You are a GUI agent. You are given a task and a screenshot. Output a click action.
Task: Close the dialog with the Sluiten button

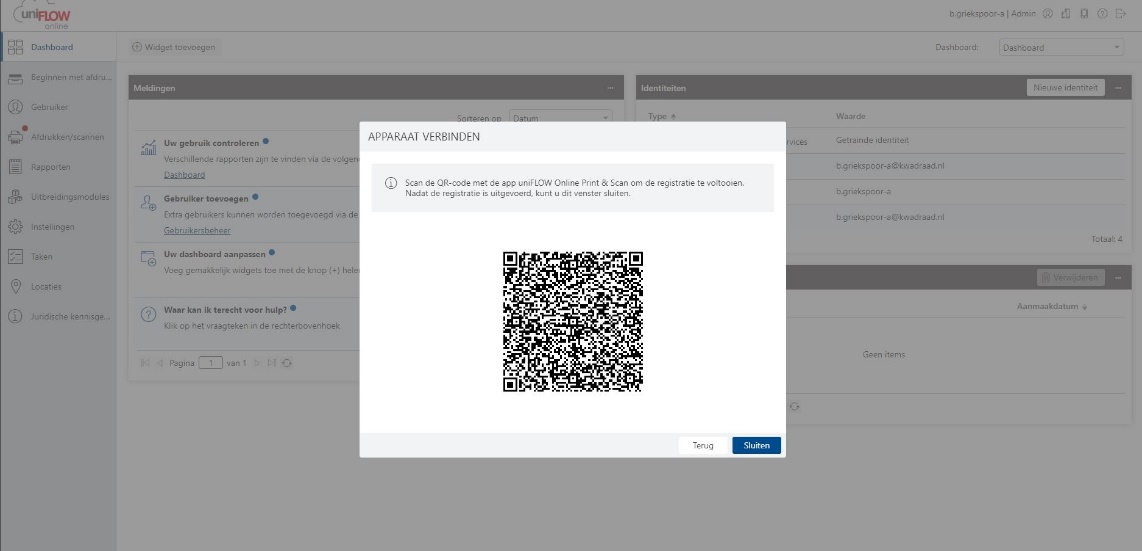(x=756, y=445)
